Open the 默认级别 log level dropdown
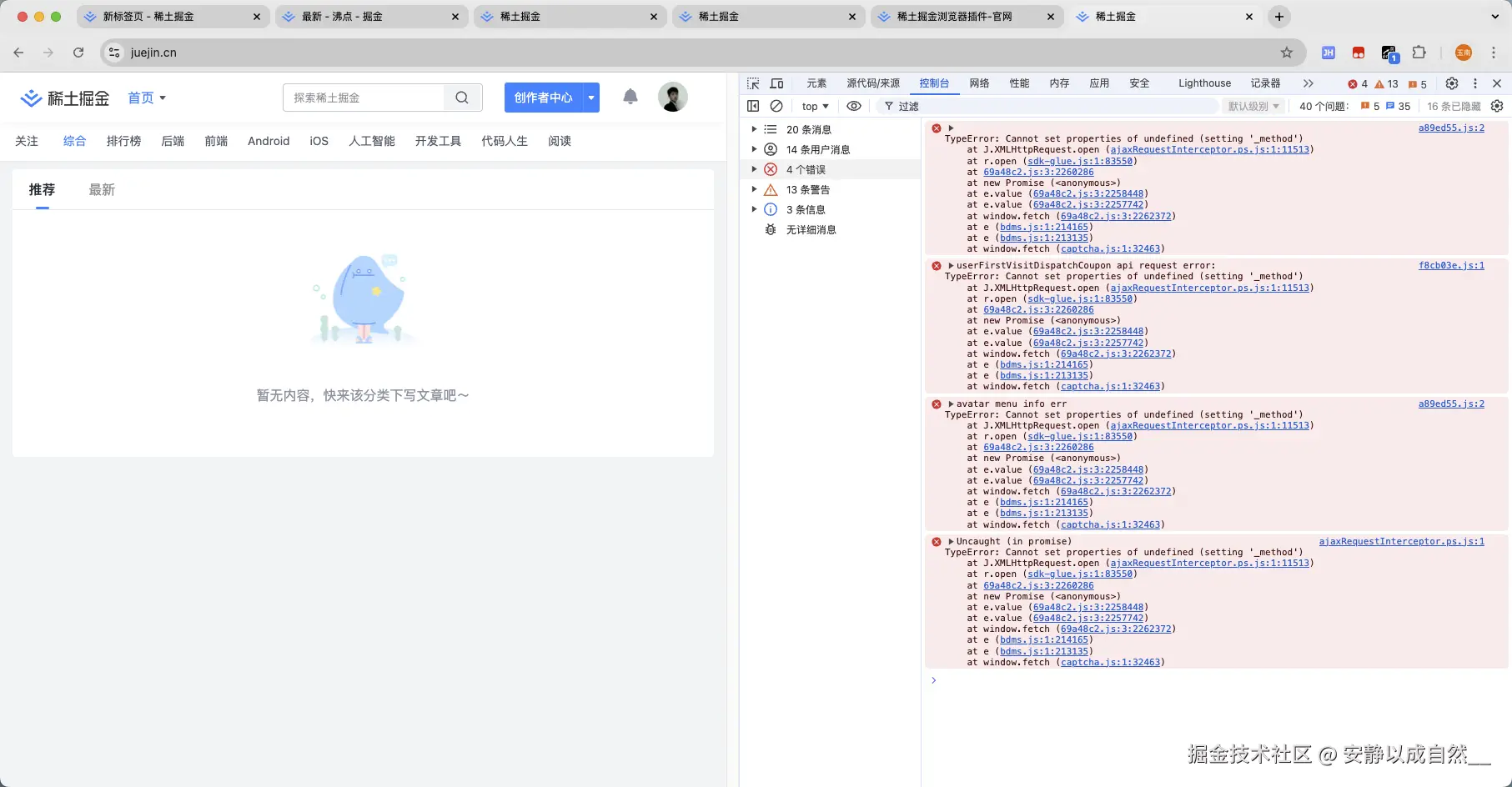 [1253, 106]
